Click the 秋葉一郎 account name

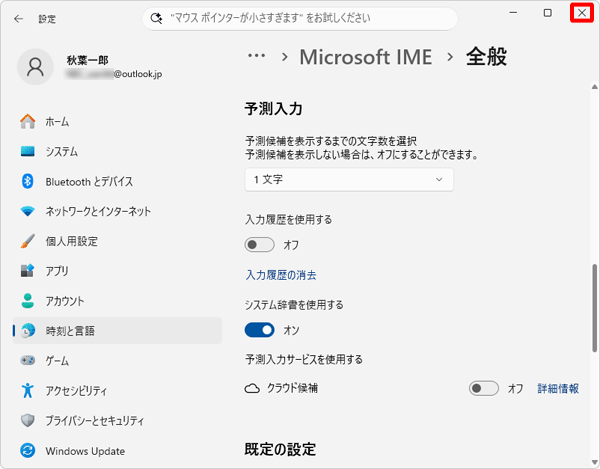click(x=88, y=60)
